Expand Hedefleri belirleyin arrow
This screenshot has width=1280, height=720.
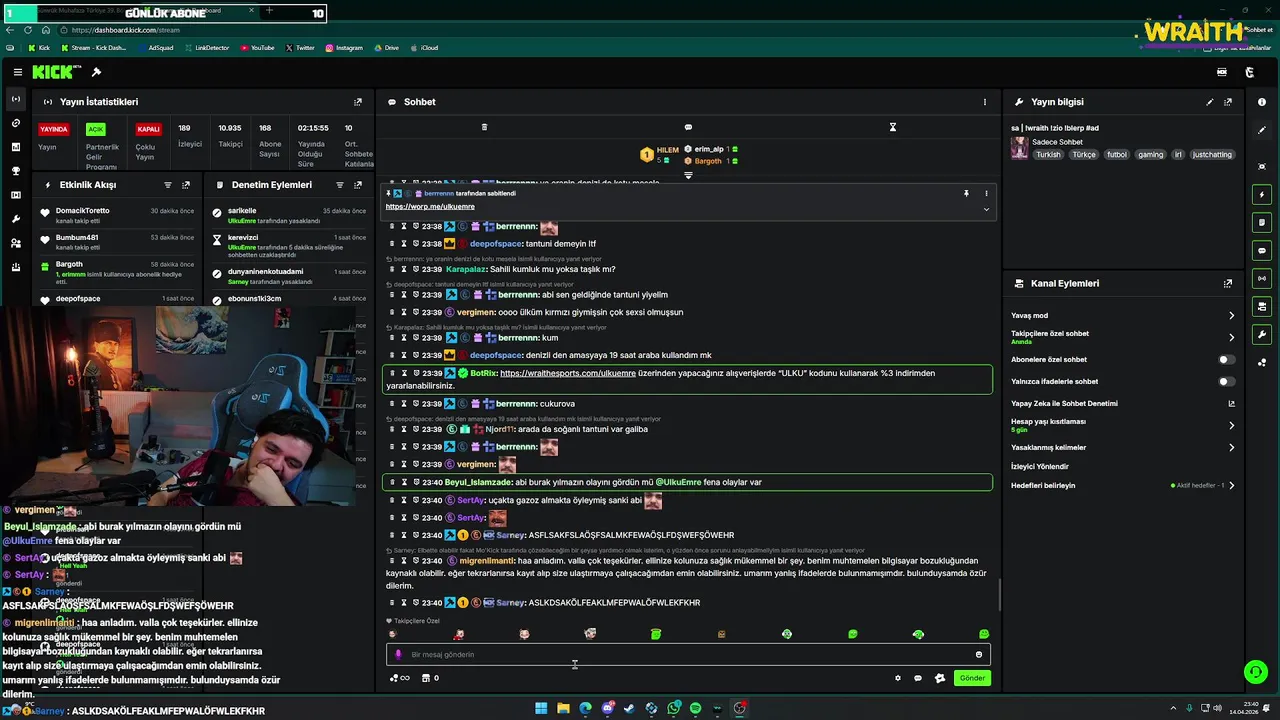point(1231,485)
